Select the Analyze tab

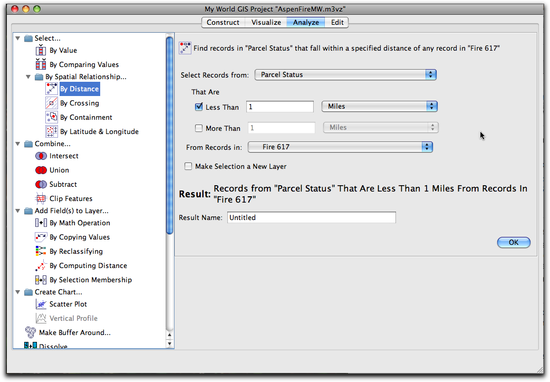point(306,22)
